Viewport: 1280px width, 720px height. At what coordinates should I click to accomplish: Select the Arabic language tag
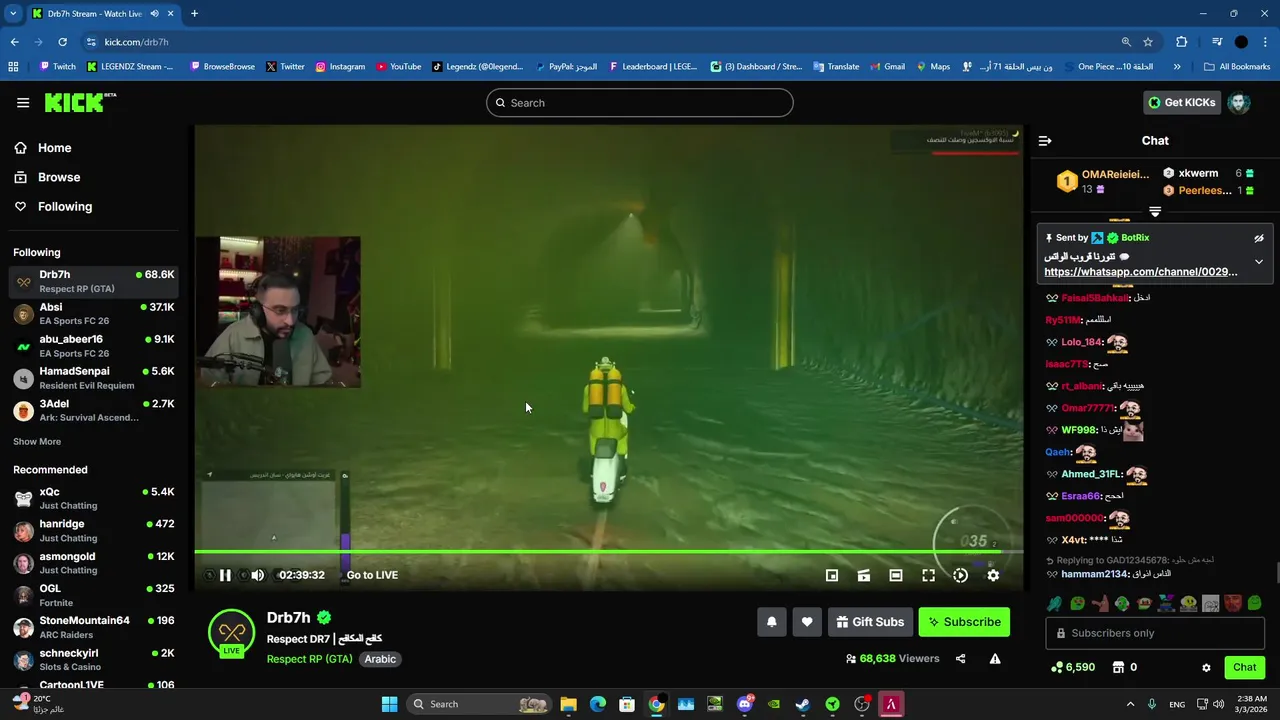pos(380,659)
